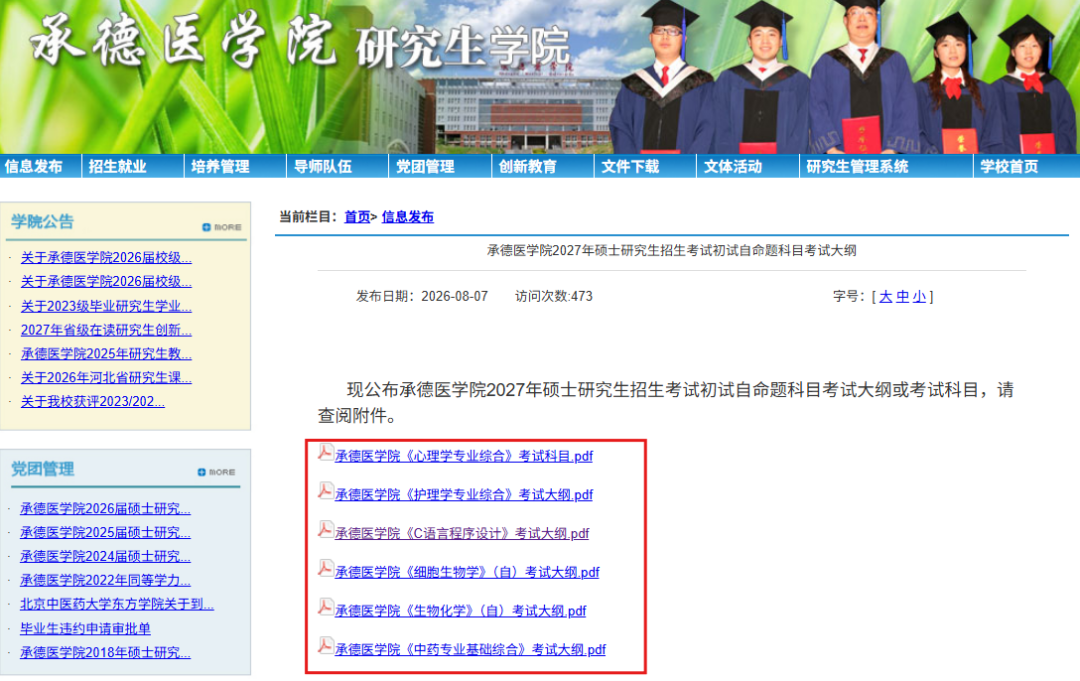
Task: Click the PDF icon beside 心理学专业综合 考试科目
Action: click(x=325, y=452)
